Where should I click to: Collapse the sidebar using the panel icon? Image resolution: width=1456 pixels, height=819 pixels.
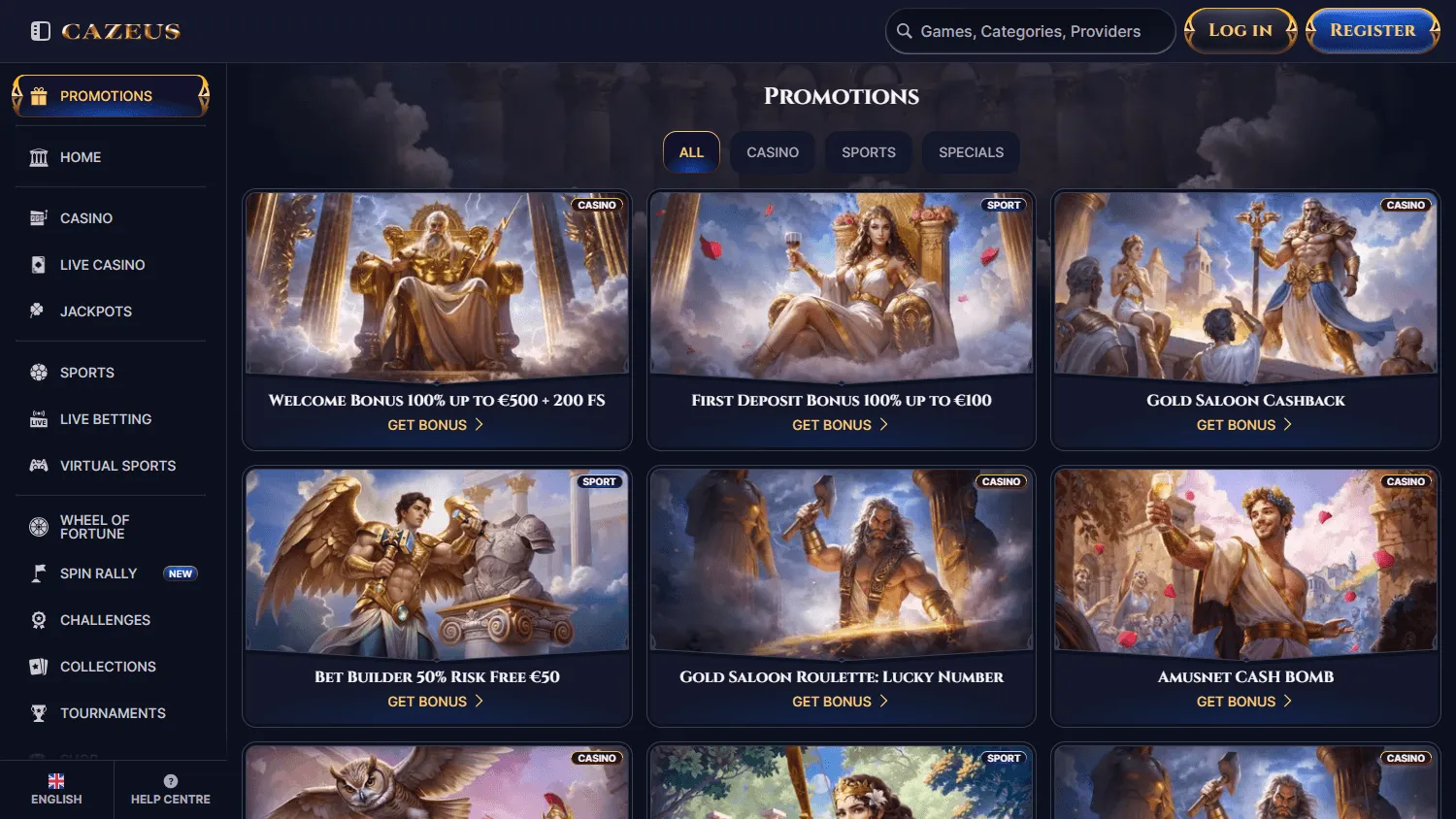point(40,31)
